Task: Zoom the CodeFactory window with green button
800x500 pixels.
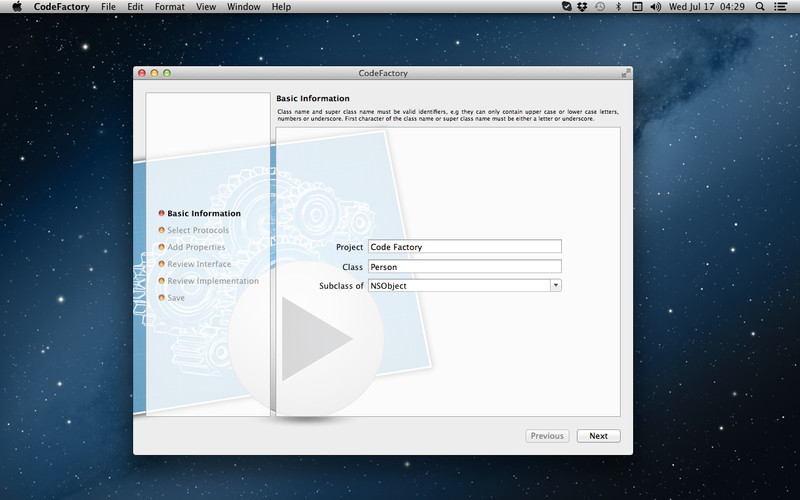Action: pos(167,73)
